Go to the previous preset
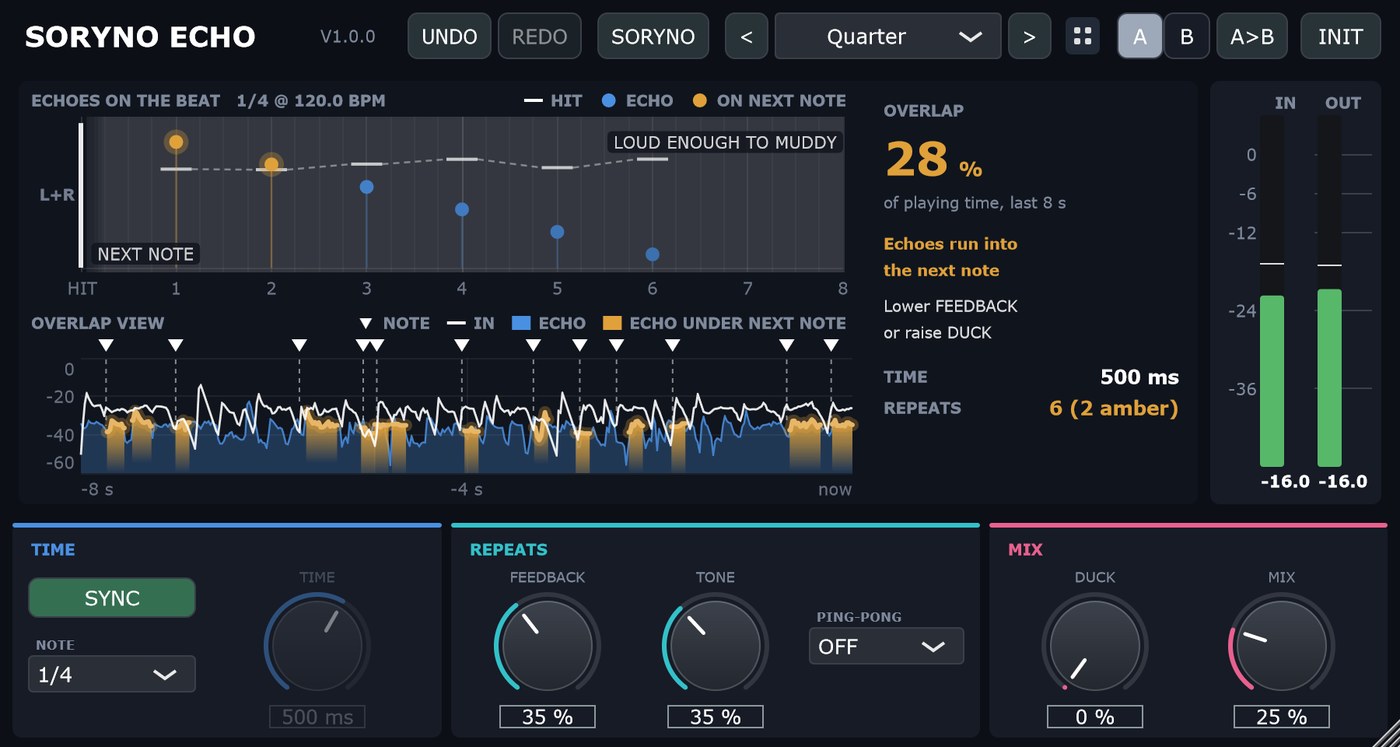 746,37
